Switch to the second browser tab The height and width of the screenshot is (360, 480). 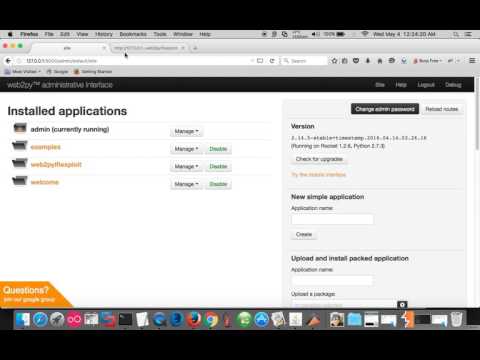[x=149, y=48]
